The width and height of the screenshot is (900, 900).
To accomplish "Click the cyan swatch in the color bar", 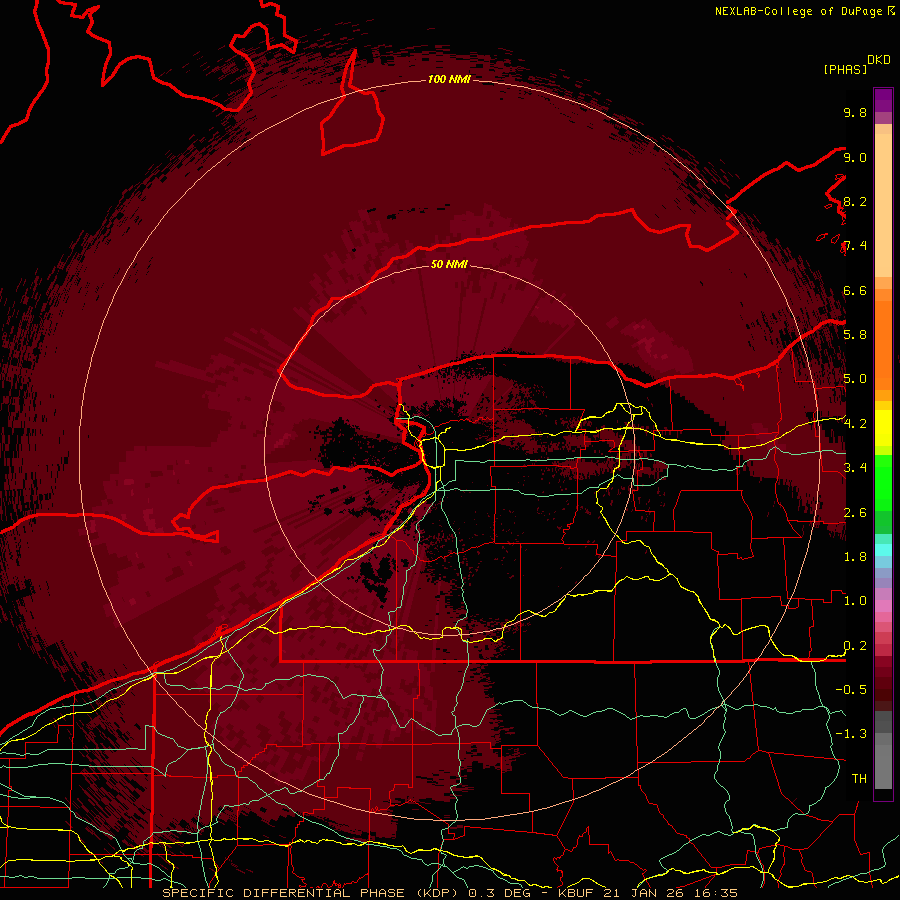I will click(x=883, y=550).
